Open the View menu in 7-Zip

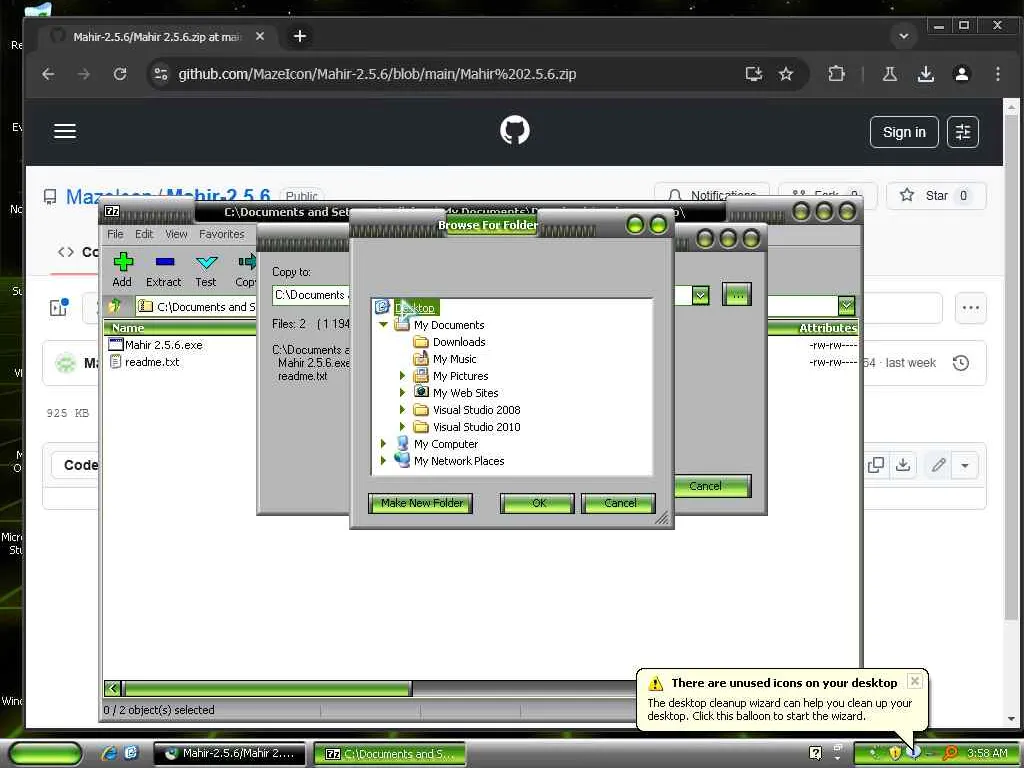[176, 234]
